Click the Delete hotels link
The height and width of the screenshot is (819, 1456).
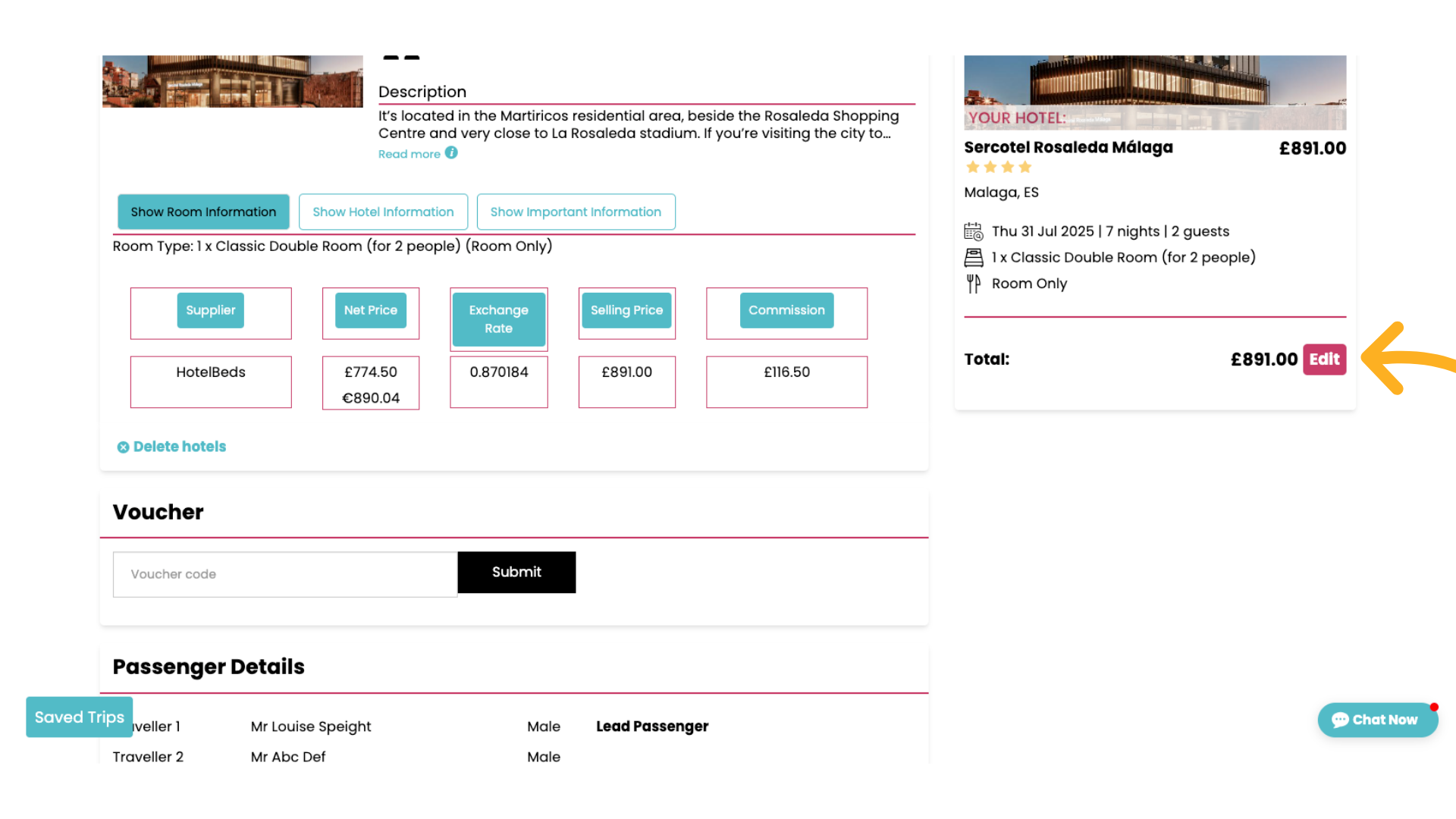(x=179, y=447)
